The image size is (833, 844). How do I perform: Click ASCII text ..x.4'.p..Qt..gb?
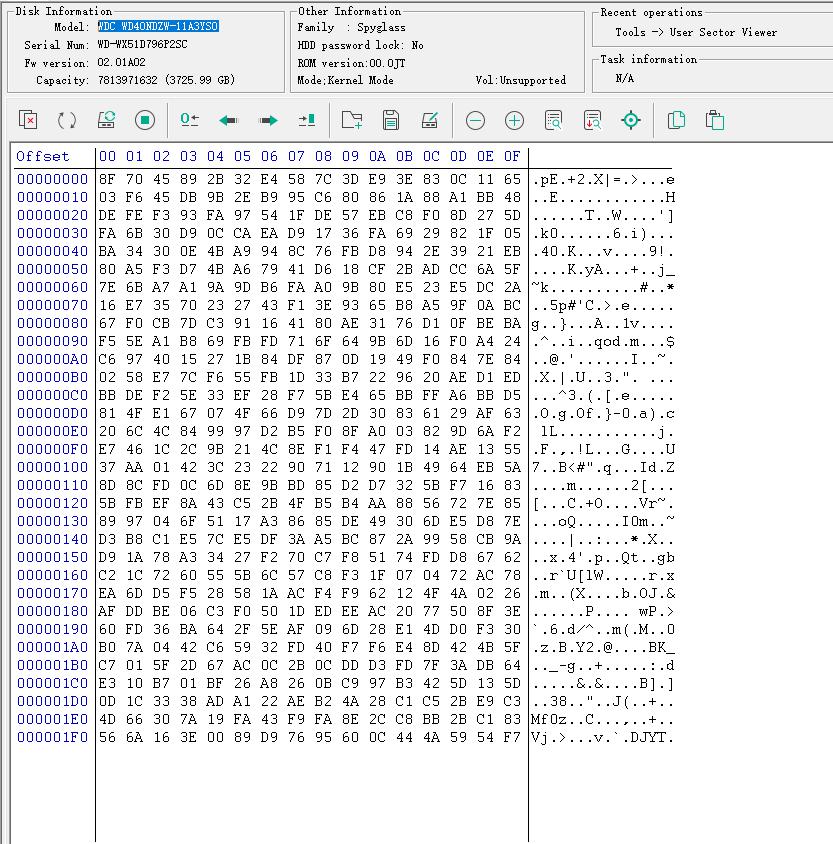point(603,557)
